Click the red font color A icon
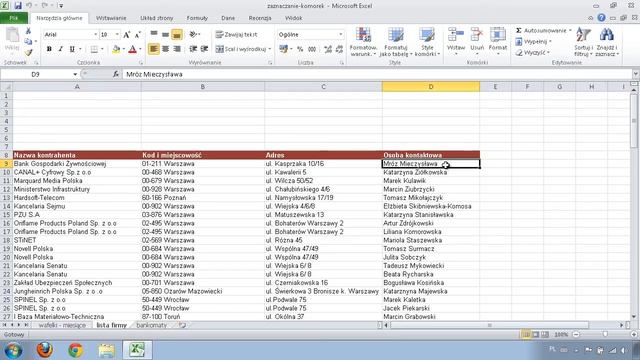 (x=132, y=49)
